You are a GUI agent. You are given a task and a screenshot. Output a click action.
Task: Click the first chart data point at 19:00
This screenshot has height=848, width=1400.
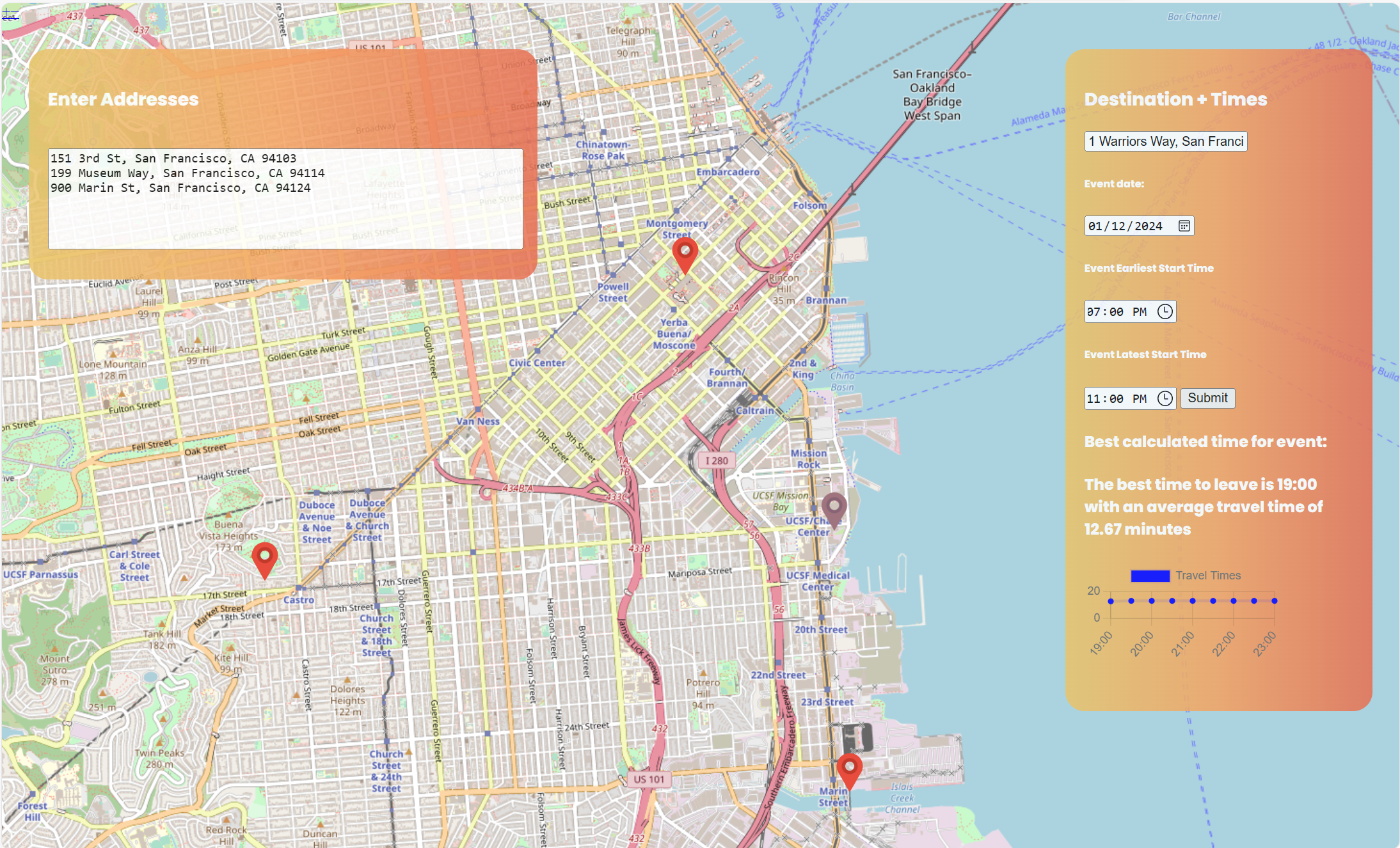pyautogui.click(x=1111, y=601)
